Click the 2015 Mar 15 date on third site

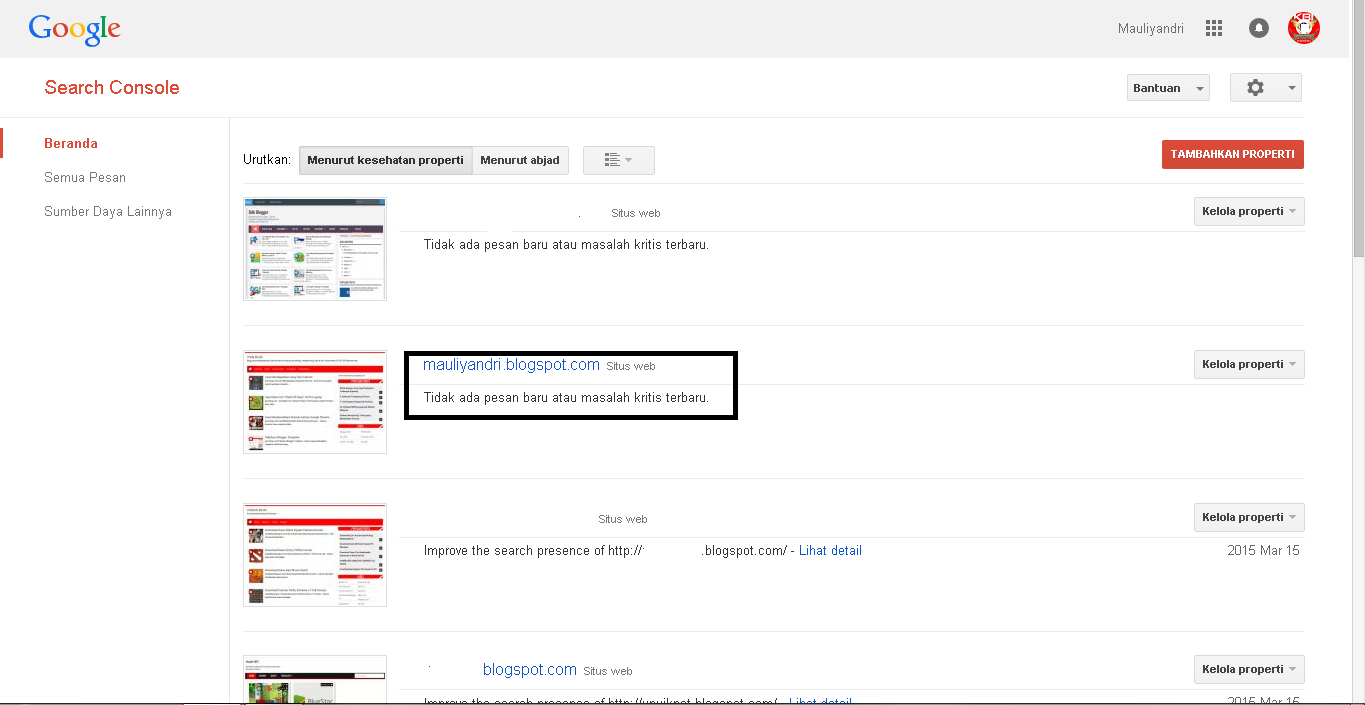click(1263, 550)
